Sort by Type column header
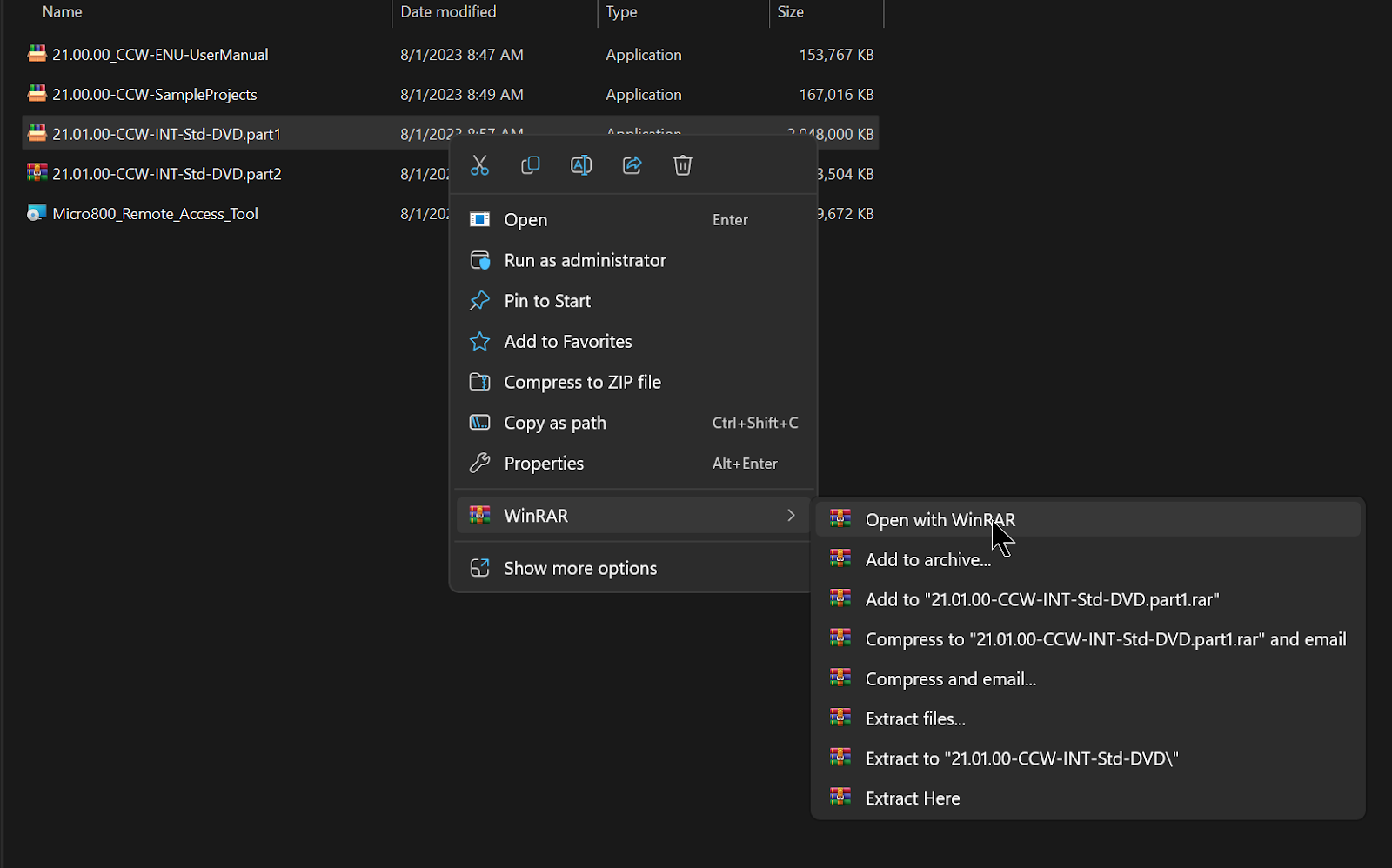The image size is (1392, 868). [x=621, y=12]
